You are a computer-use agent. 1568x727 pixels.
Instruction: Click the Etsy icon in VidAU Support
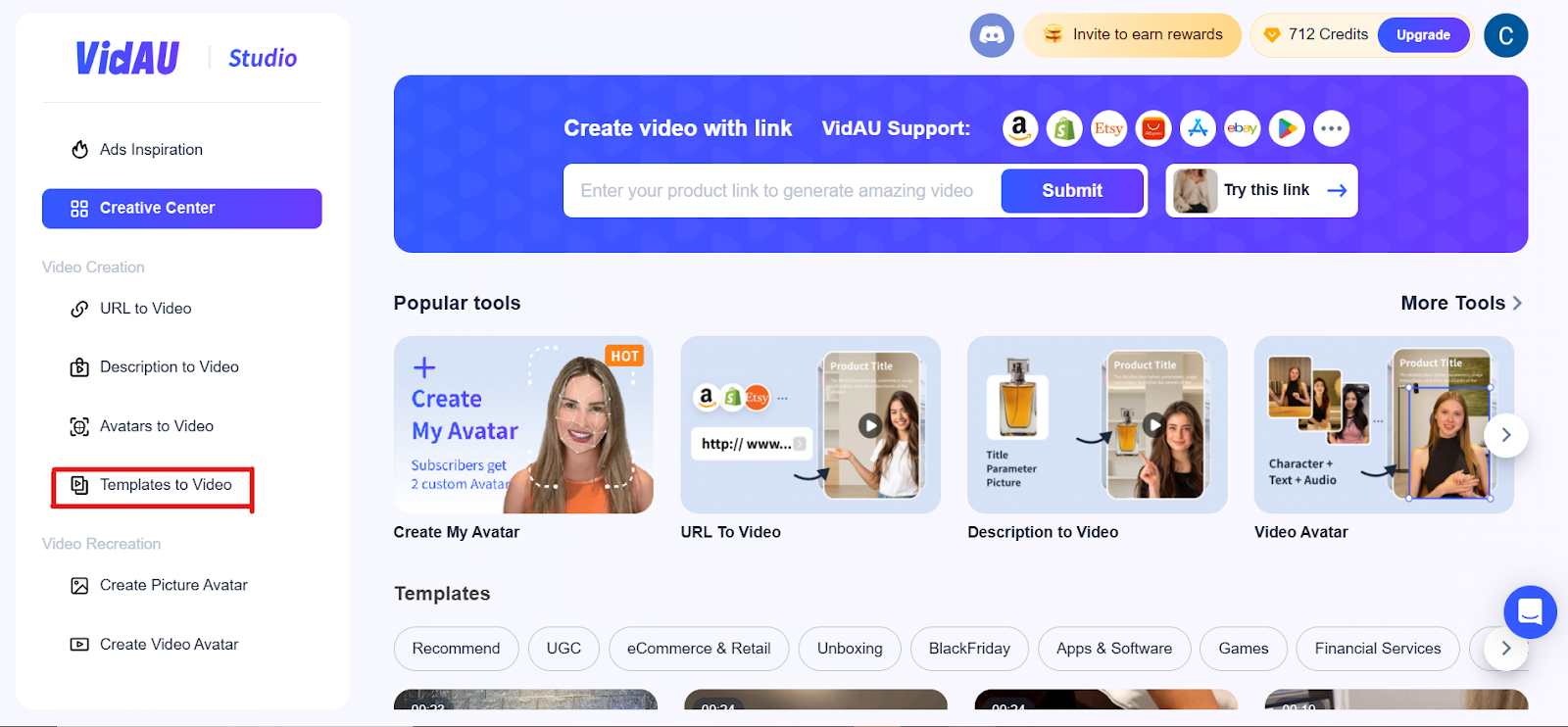(x=1108, y=128)
